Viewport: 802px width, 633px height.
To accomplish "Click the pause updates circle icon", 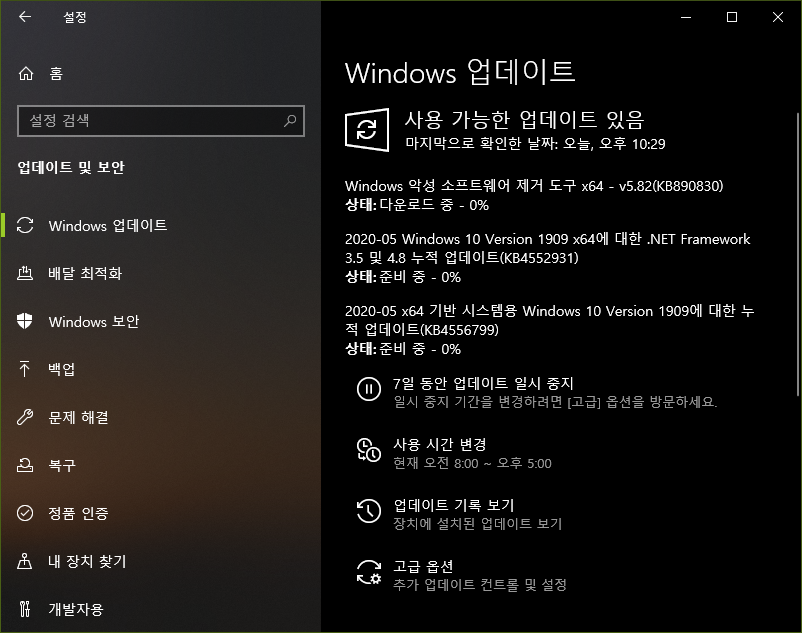I will click(369, 389).
